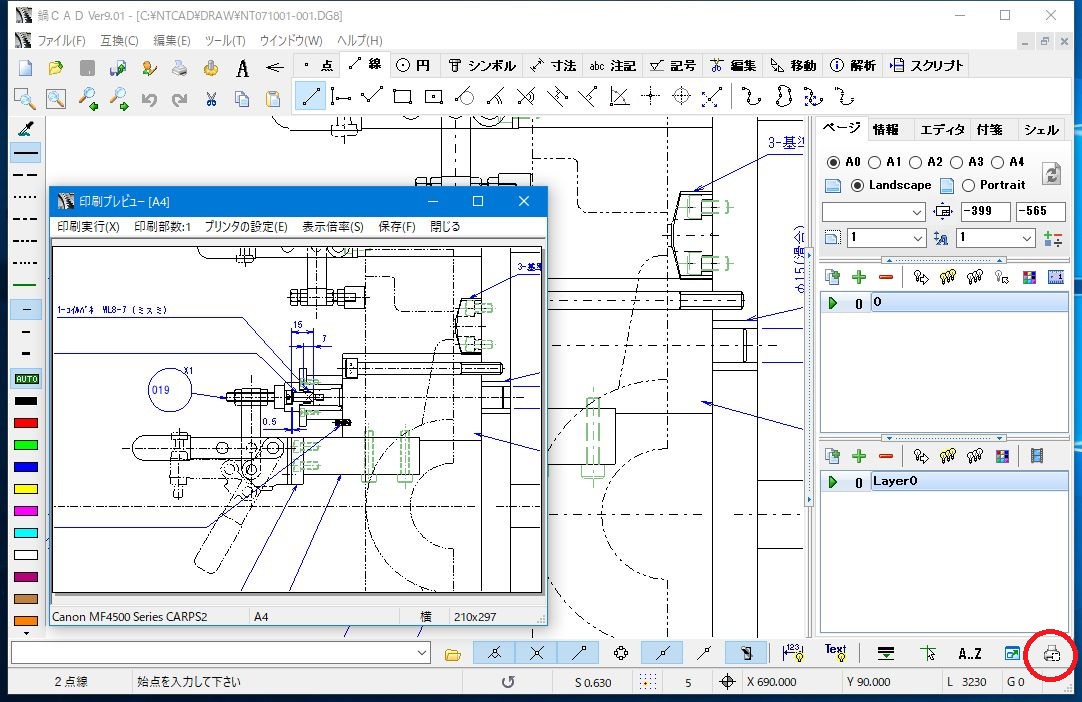Pick the cyan color swatch

26,533
